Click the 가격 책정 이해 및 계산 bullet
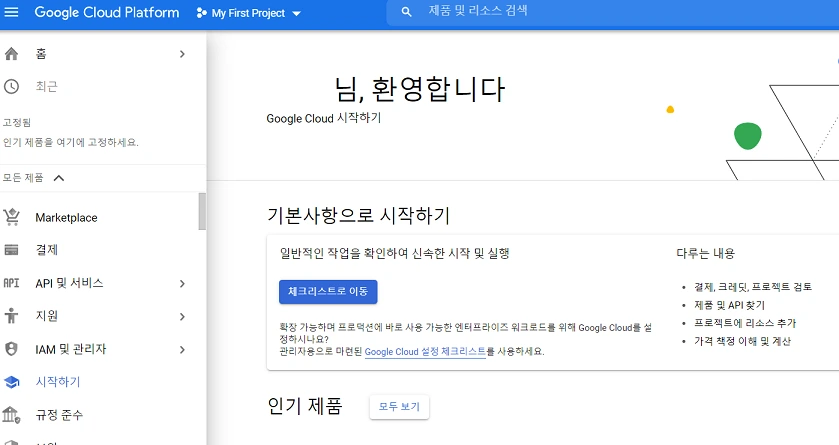 click(742, 341)
